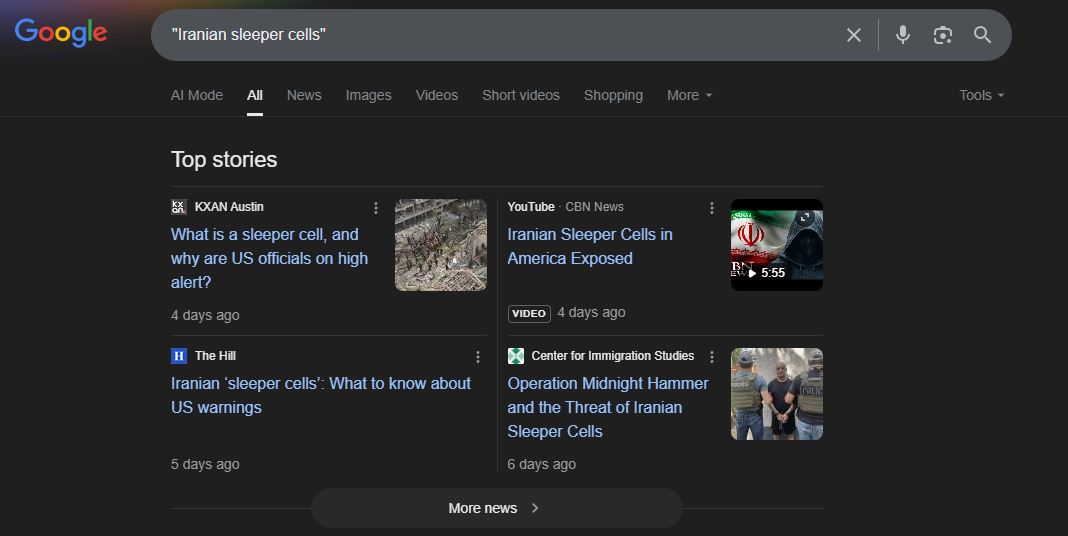1068x536 pixels.
Task: Switch to Videos tab
Action: coord(437,95)
